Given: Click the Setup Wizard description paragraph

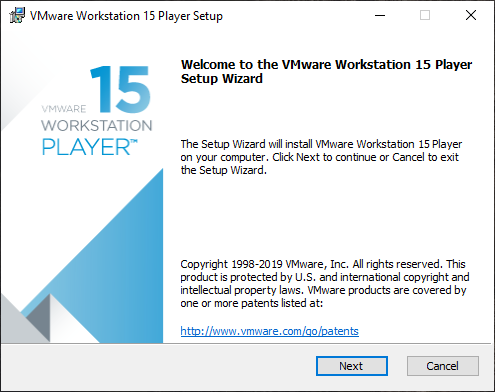Looking at the screenshot, I should (x=321, y=157).
